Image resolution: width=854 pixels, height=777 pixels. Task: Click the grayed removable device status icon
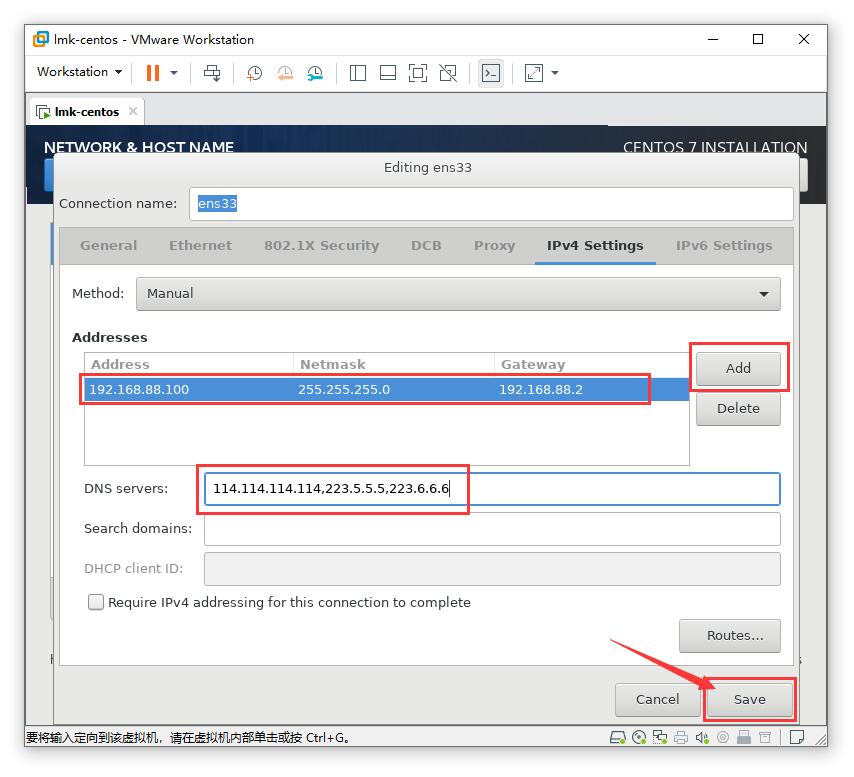click(x=765, y=738)
